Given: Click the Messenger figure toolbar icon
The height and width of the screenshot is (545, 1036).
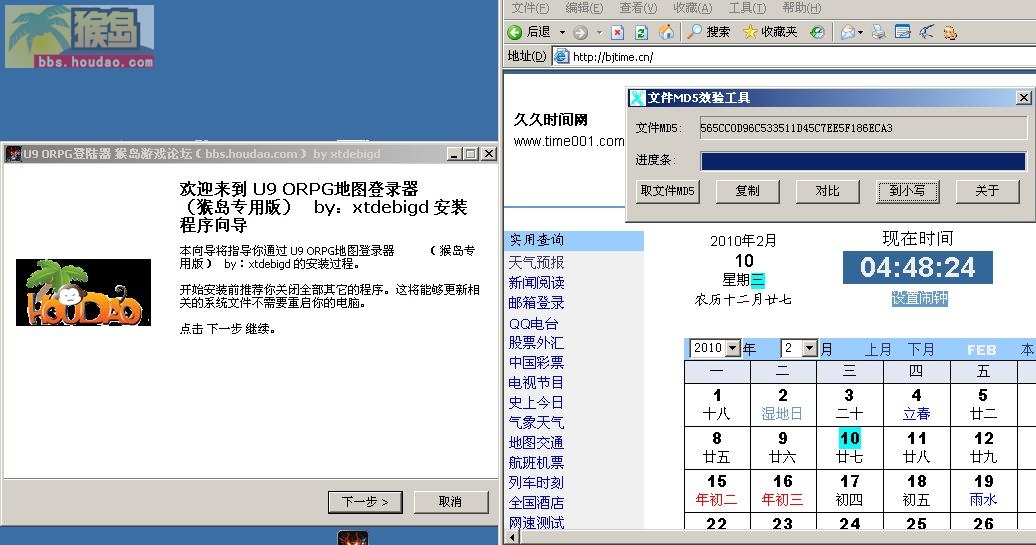Looking at the screenshot, I should click(x=950, y=32).
